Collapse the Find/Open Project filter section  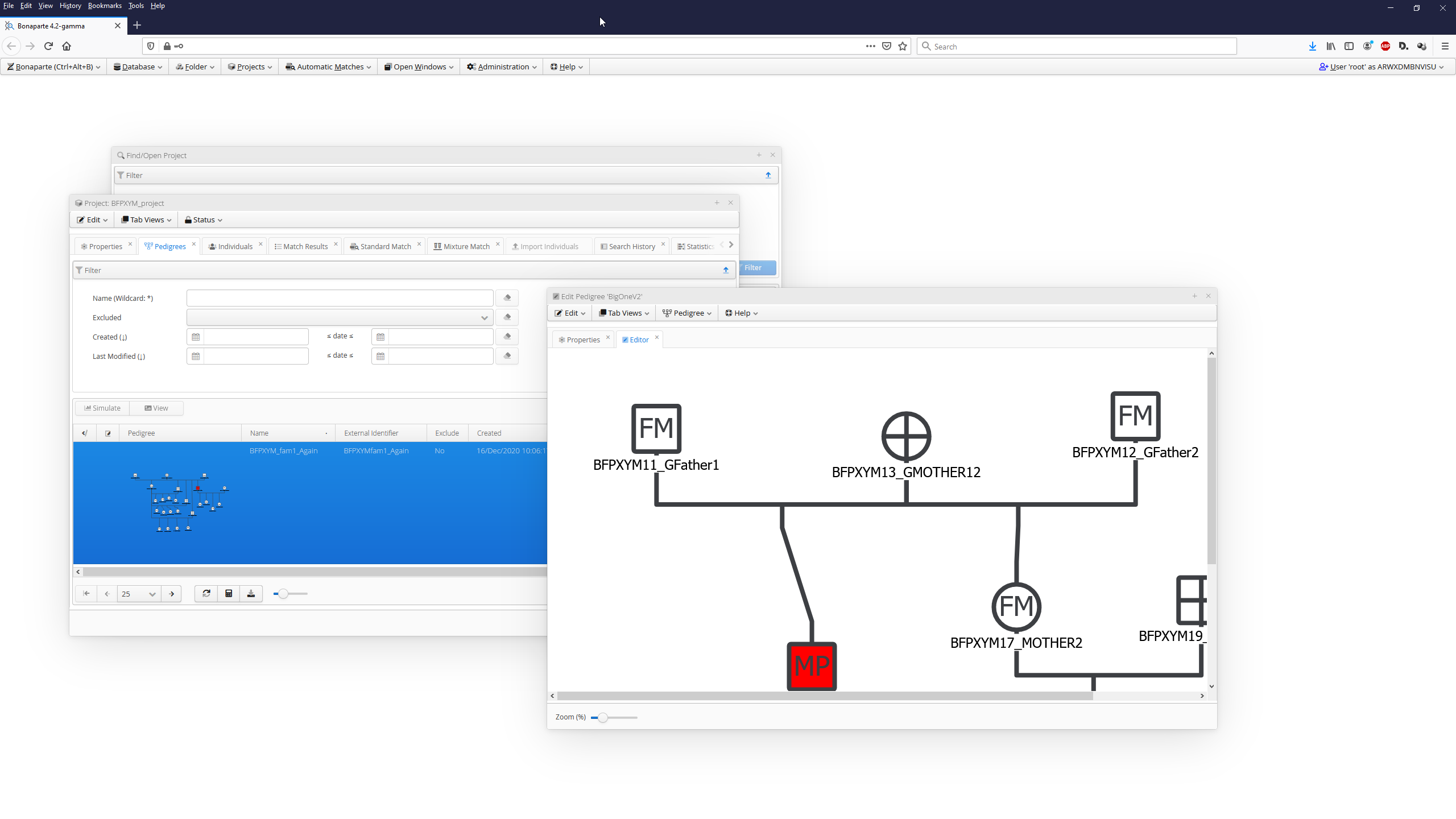(x=768, y=175)
